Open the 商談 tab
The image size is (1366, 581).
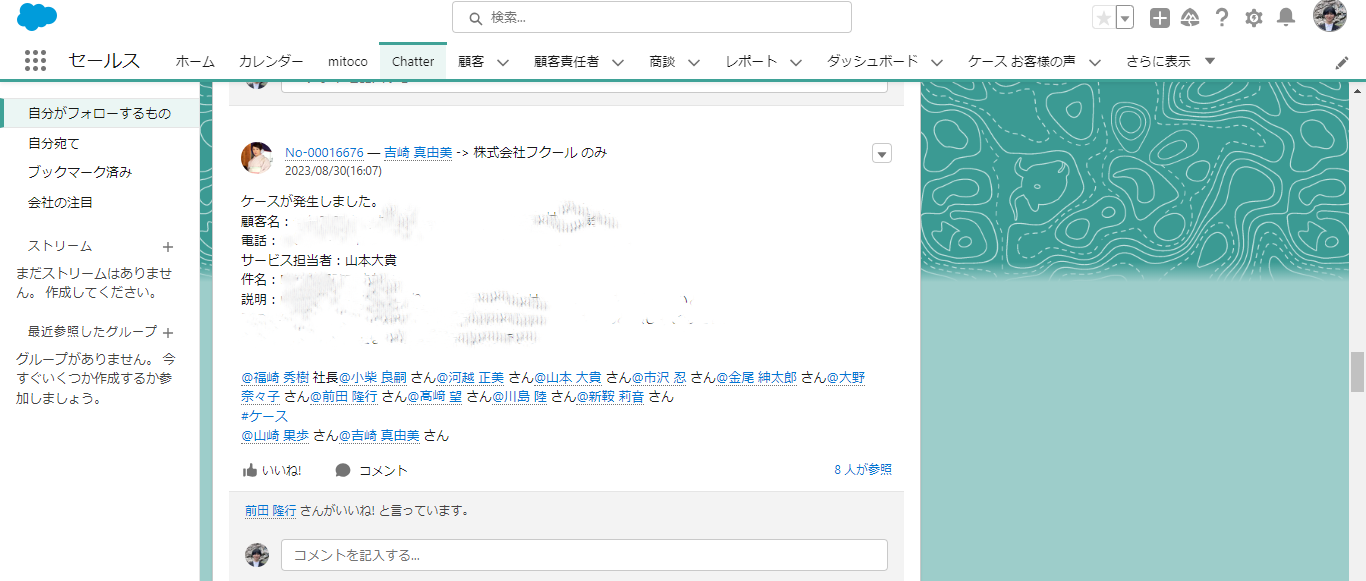pyautogui.click(x=662, y=61)
